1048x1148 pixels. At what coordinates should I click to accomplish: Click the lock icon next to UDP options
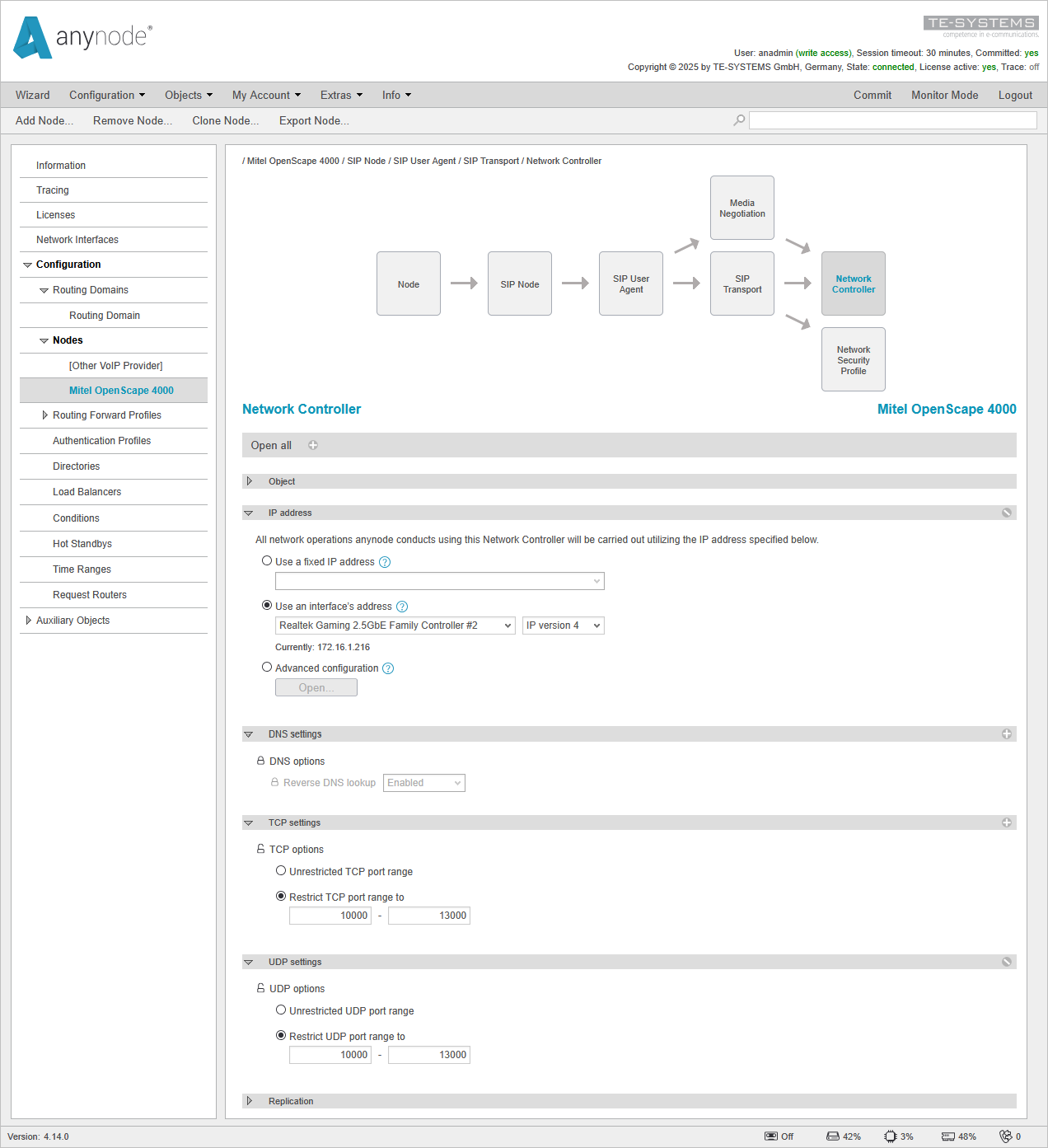pyautogui.click(x=261, y=988)
